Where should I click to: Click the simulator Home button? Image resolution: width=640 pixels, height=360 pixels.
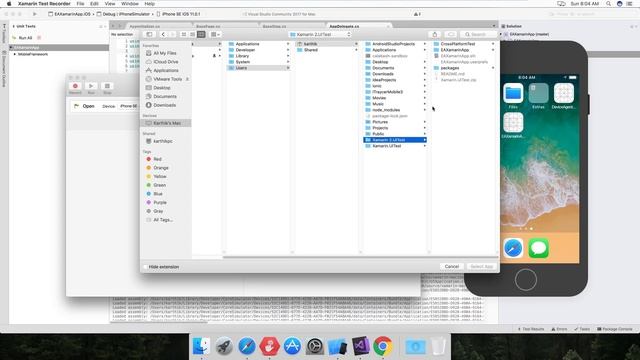(x=526, y=280)
